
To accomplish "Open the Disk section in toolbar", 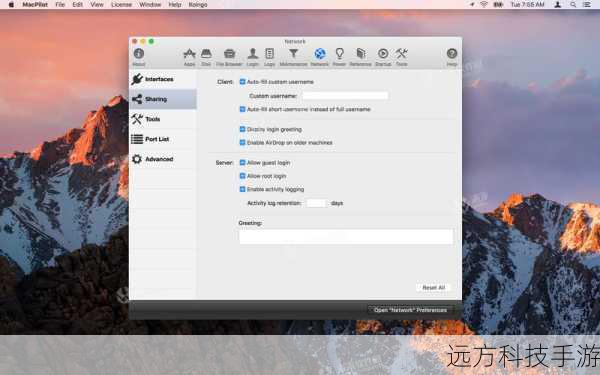I will click(206, 57).
